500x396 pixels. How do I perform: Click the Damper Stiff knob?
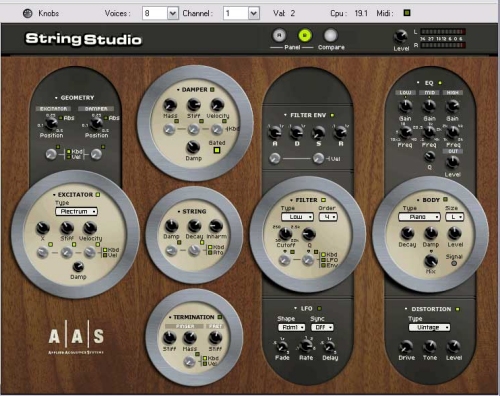[194, 105]
